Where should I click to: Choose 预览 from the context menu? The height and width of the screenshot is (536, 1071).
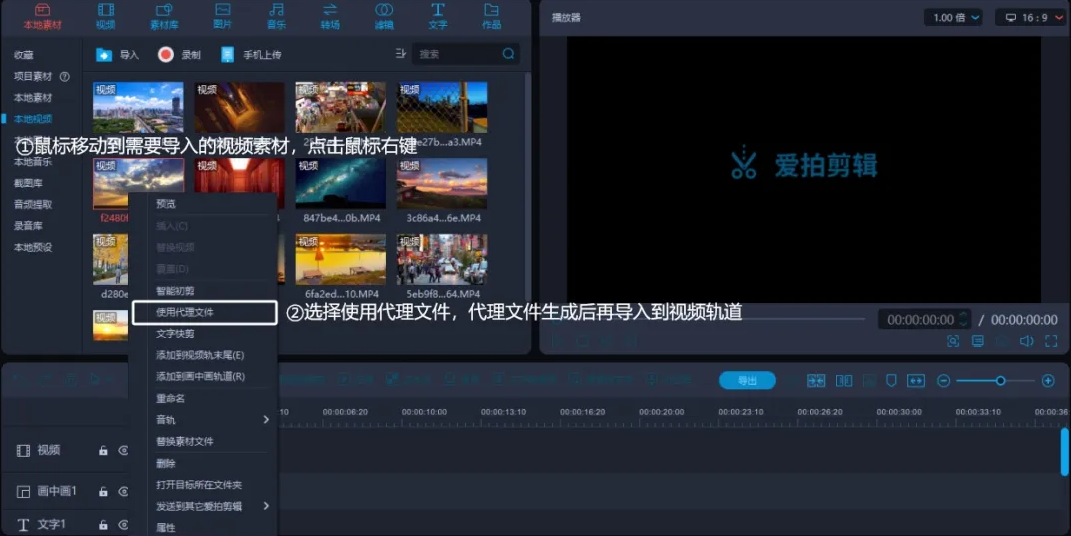166,203
